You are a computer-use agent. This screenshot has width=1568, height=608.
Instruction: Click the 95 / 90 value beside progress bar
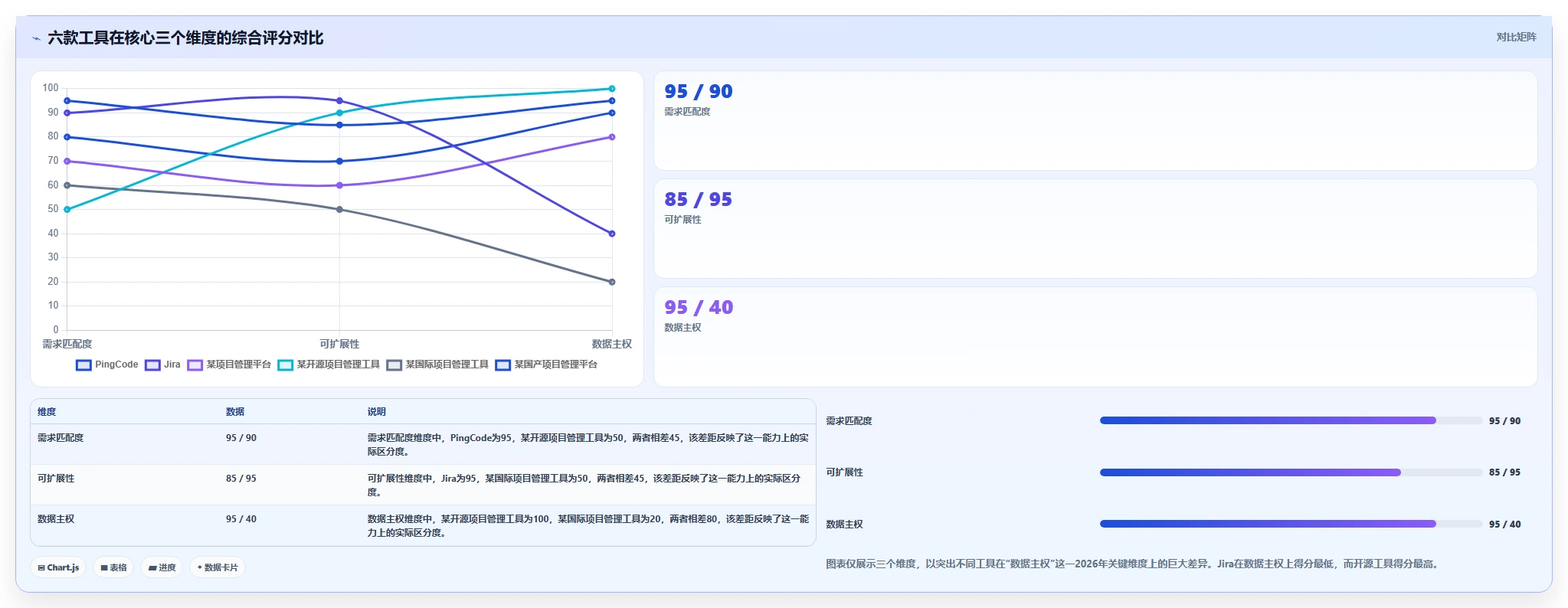tap(1505, 421)
